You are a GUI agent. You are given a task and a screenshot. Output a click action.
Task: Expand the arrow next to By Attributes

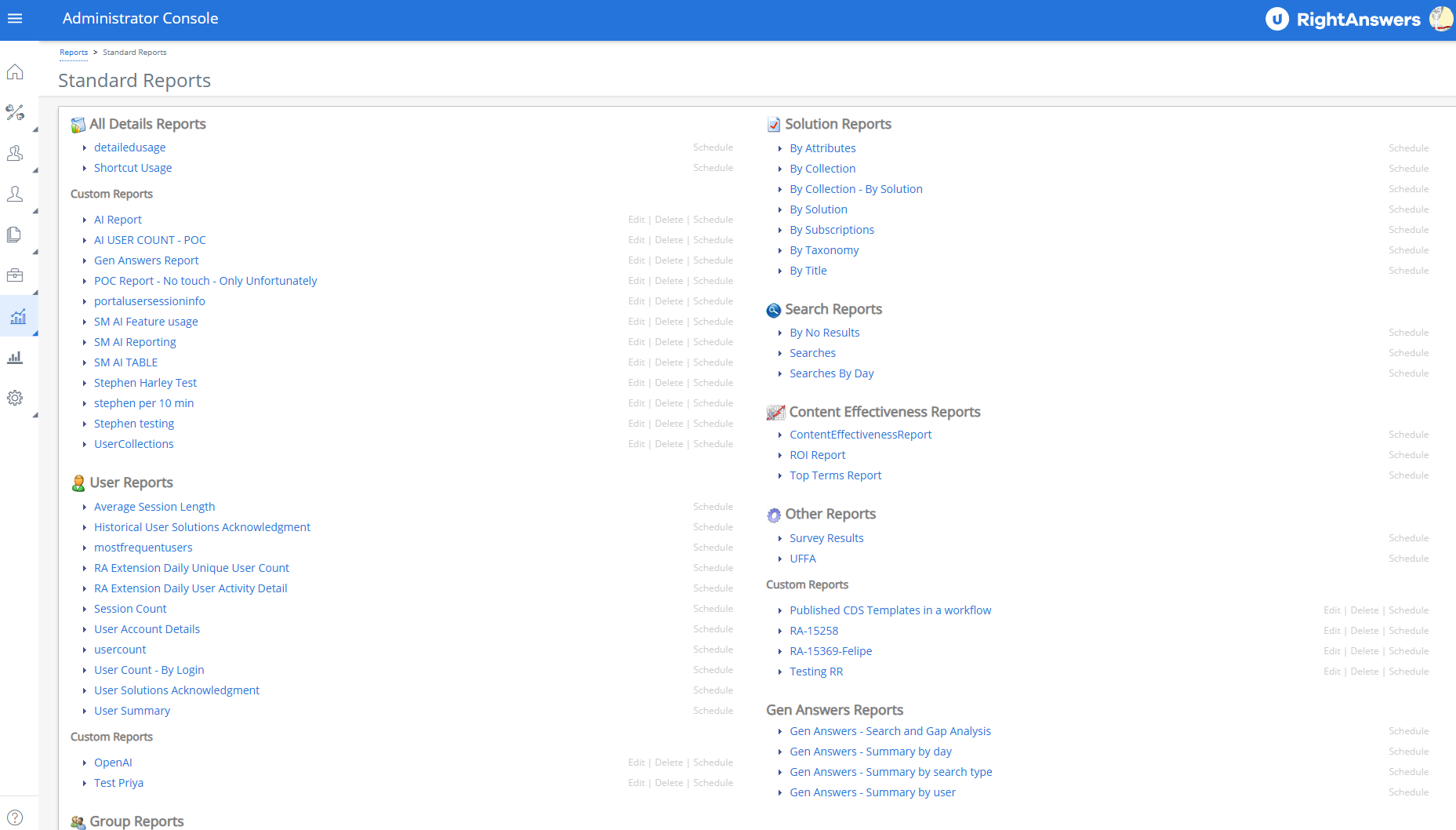(780, 148)
